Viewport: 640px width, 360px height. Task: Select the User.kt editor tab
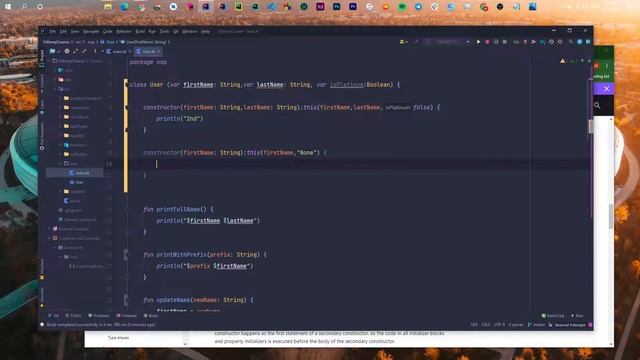(148, 51)
